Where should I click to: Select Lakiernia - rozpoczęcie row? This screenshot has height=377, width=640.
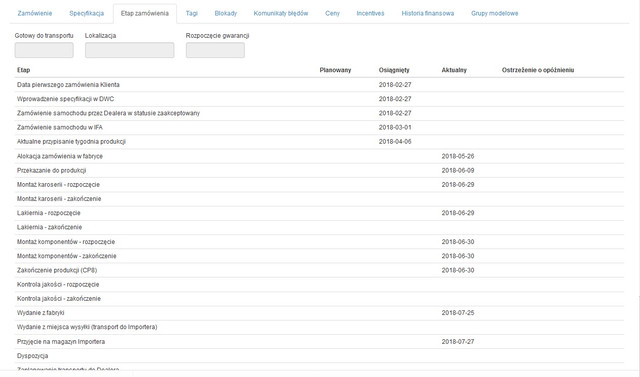319,213
